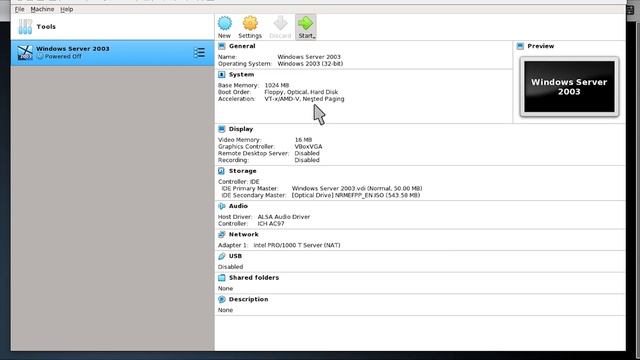Open the Shared folders section heading
The height and width of the screenshot is (360, 640).
point(254,278)
